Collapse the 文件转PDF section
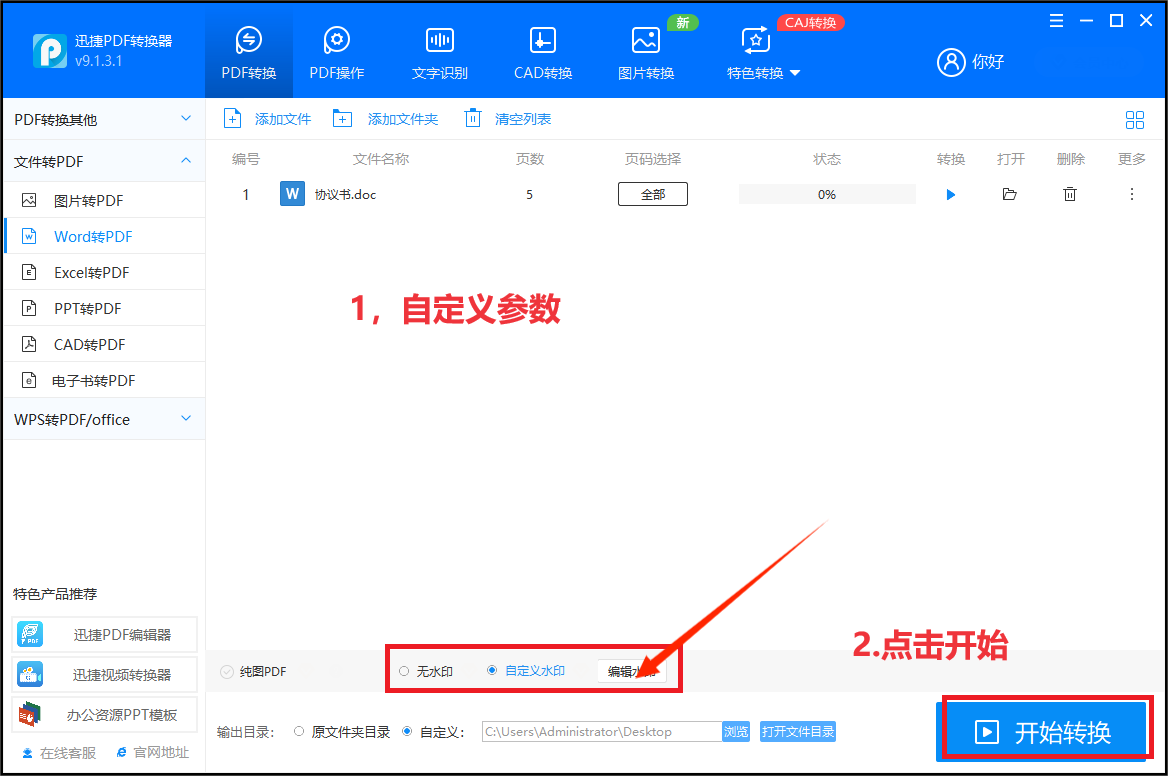The image size is (1168, 776). click(x=104, y=161)
